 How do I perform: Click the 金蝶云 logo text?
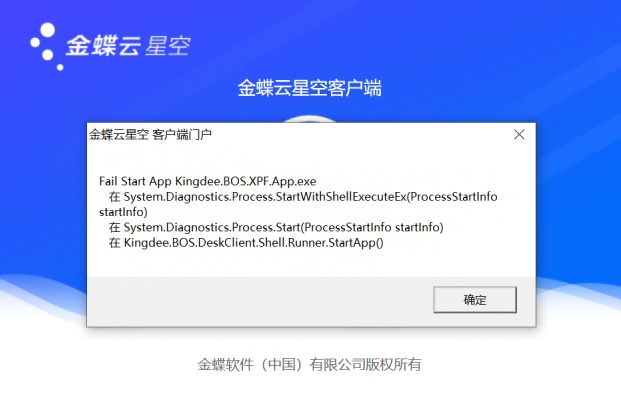pos(103,46)
